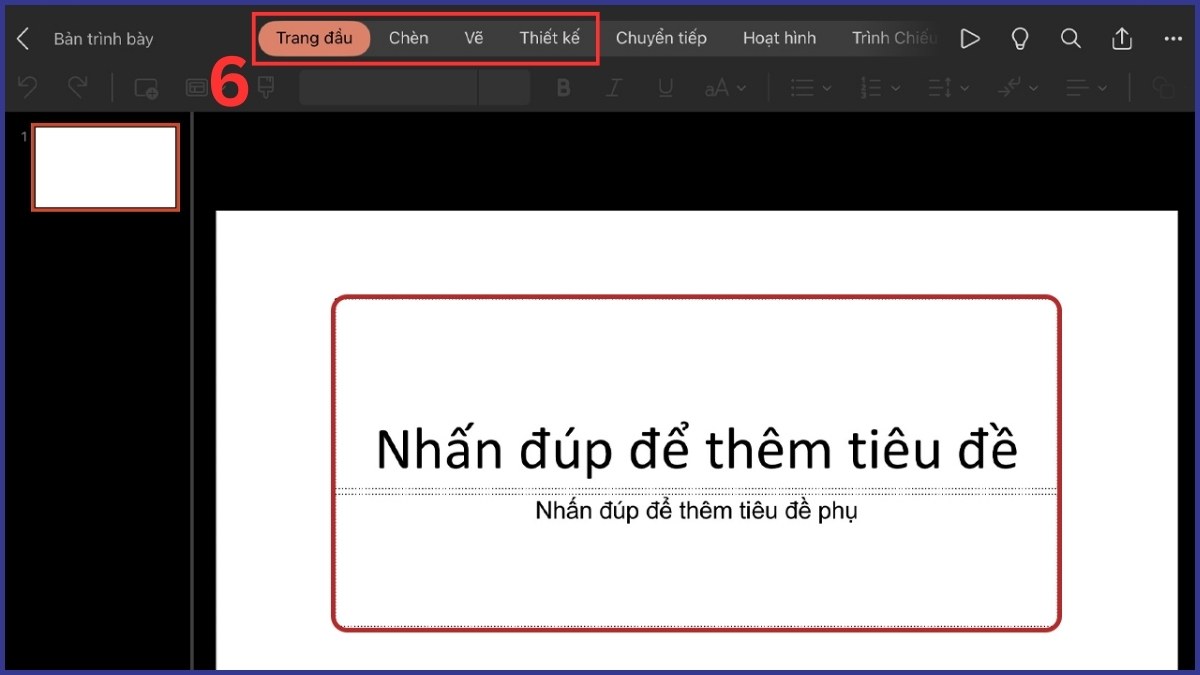Screen dimensions: 1200x675
Task: Start presenting with the Play icon
Action: [x=969, y=38]
